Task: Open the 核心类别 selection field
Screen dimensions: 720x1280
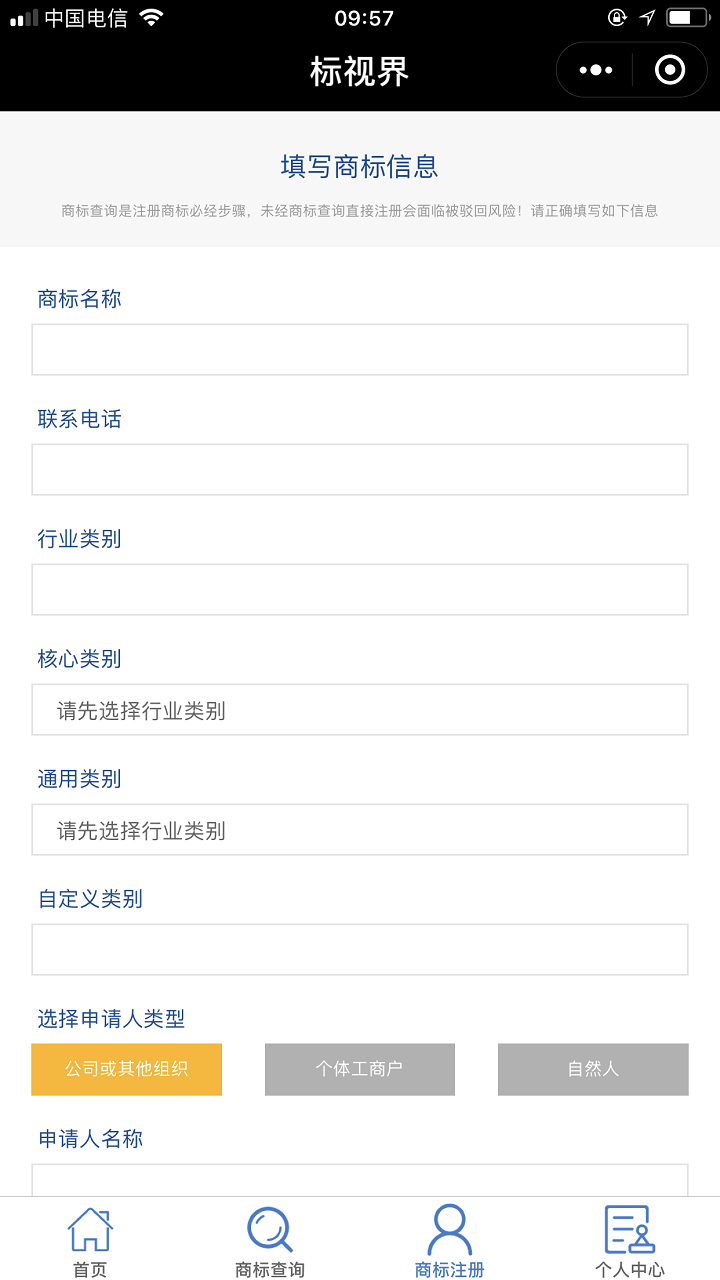Action: tap(360, 710)
